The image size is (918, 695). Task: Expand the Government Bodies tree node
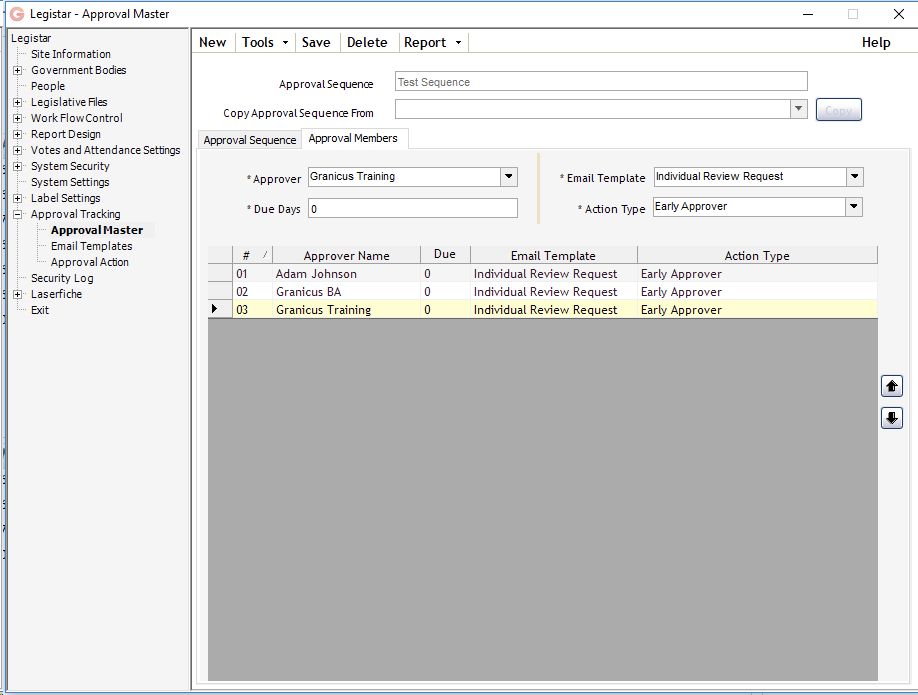click(x=16, y=70)
